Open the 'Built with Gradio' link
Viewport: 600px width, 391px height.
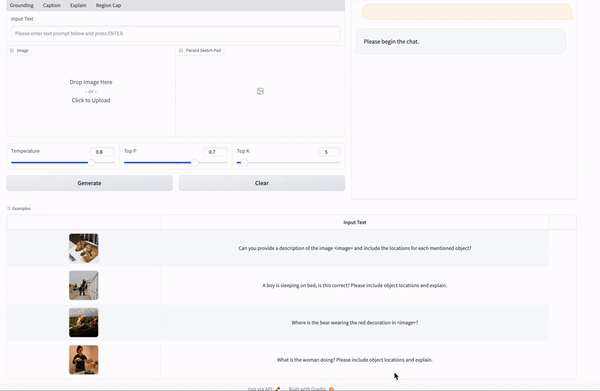pyautogui.click(x=311, y=389)
